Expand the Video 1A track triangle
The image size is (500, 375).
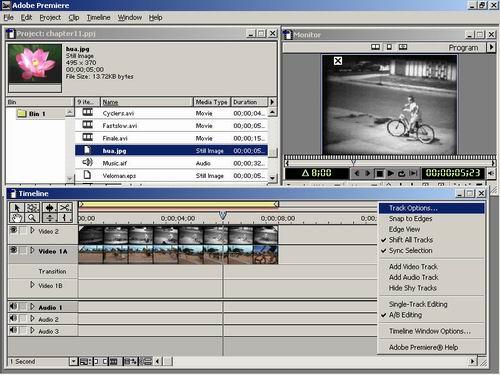(32, 250)
